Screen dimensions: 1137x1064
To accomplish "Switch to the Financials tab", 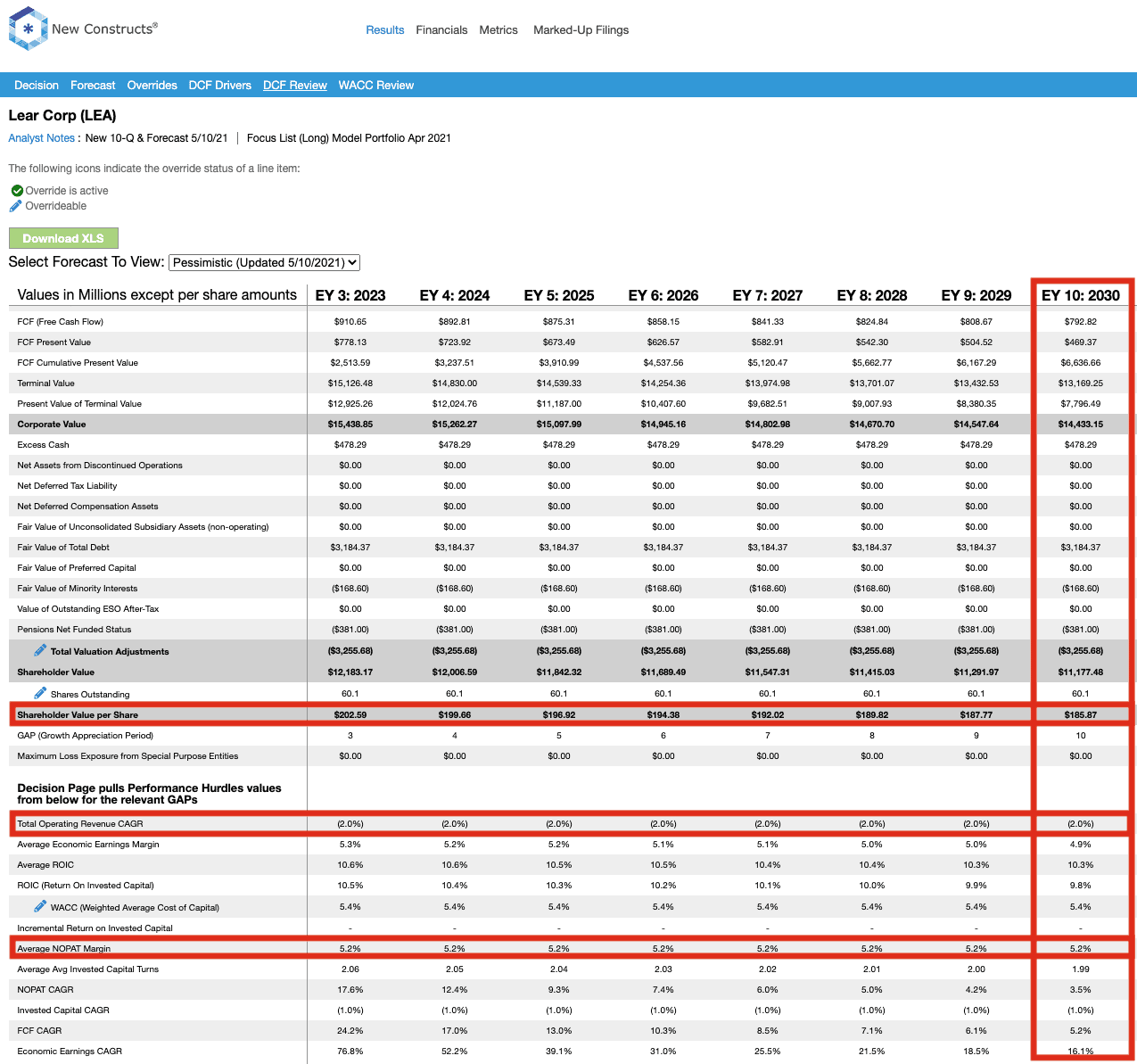I will coord(441,30).
